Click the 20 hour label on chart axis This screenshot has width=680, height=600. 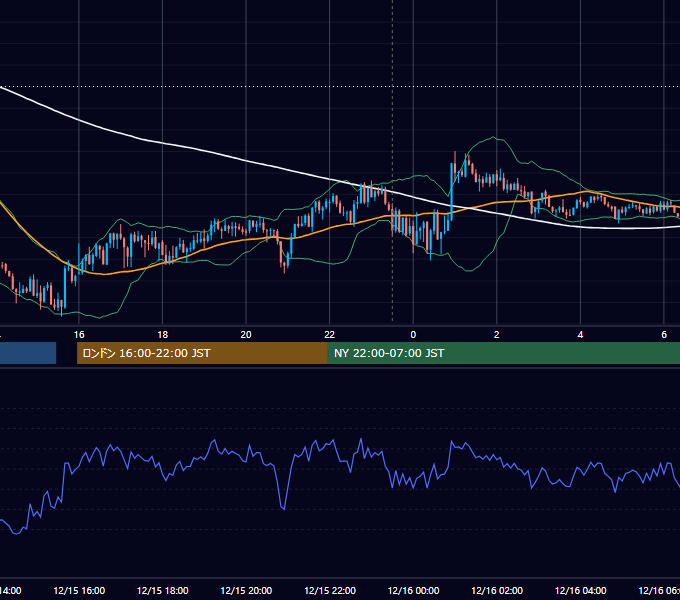pyautogui.click(x=246, y=335)
